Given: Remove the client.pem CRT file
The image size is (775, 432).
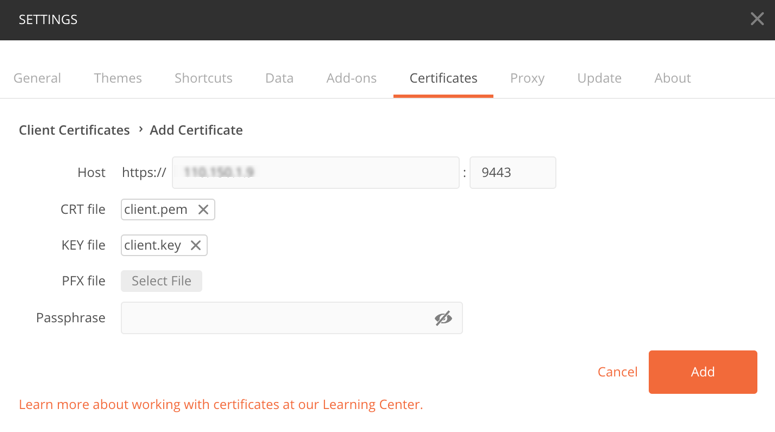Looking at the screenshot, I should tap(203, 210).
